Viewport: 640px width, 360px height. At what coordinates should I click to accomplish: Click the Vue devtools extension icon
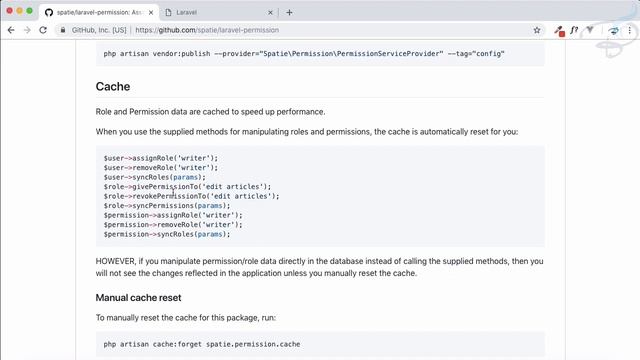pyautogui.click(x=590, y=30)
